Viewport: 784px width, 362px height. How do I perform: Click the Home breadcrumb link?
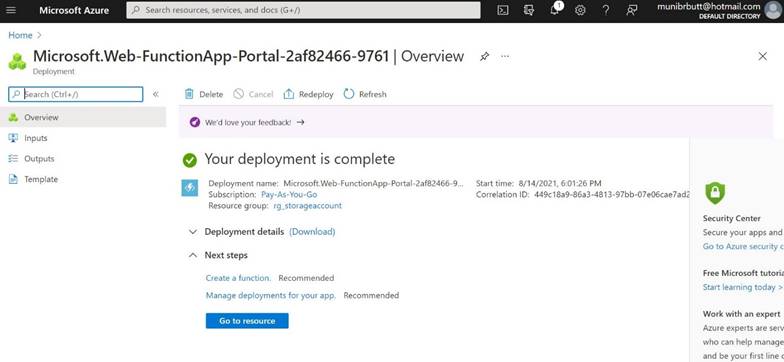coord(20,35)
